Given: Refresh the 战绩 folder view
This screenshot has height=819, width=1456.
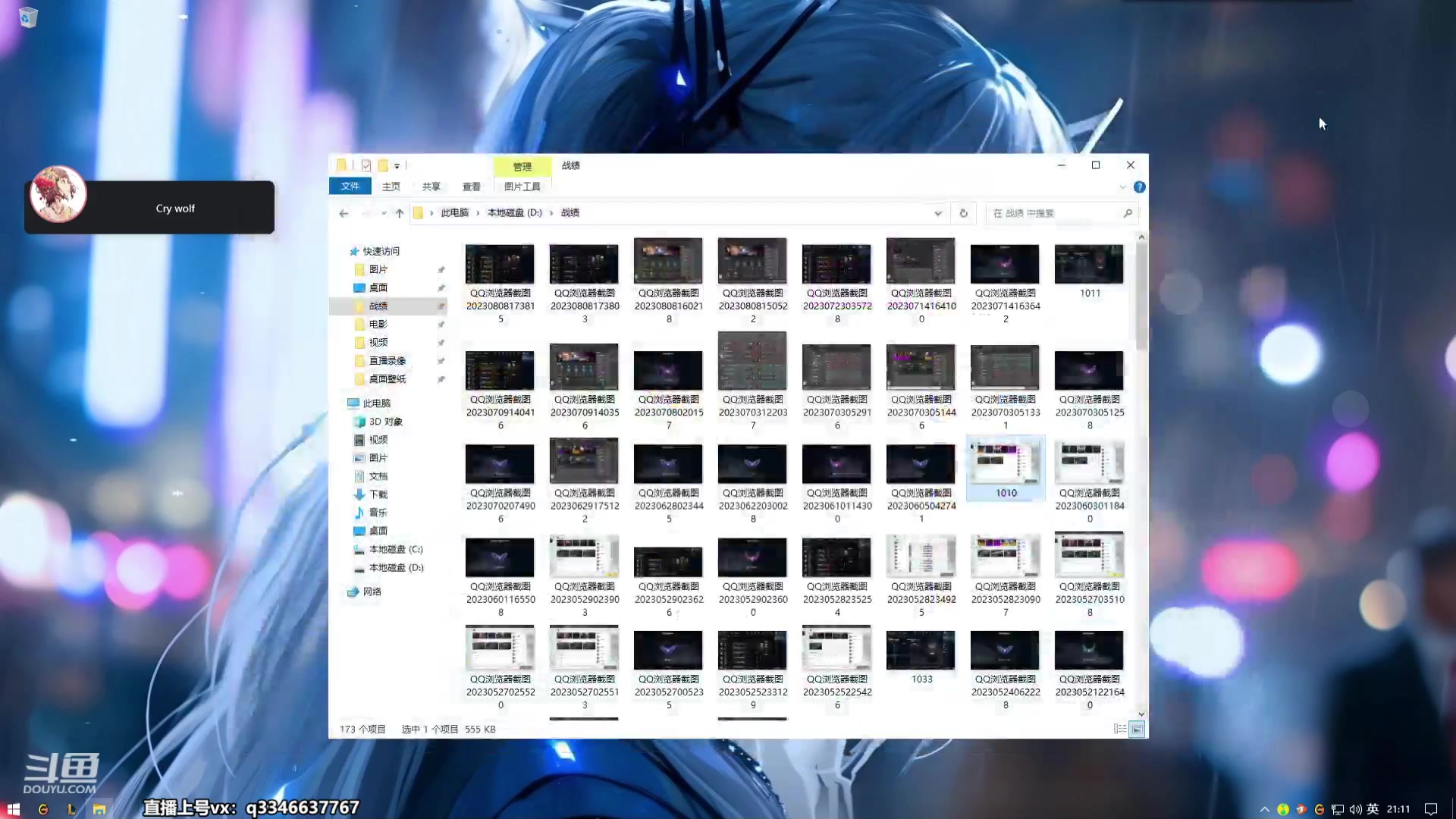Looking at the screenshot, I should [x=963, y=213].
